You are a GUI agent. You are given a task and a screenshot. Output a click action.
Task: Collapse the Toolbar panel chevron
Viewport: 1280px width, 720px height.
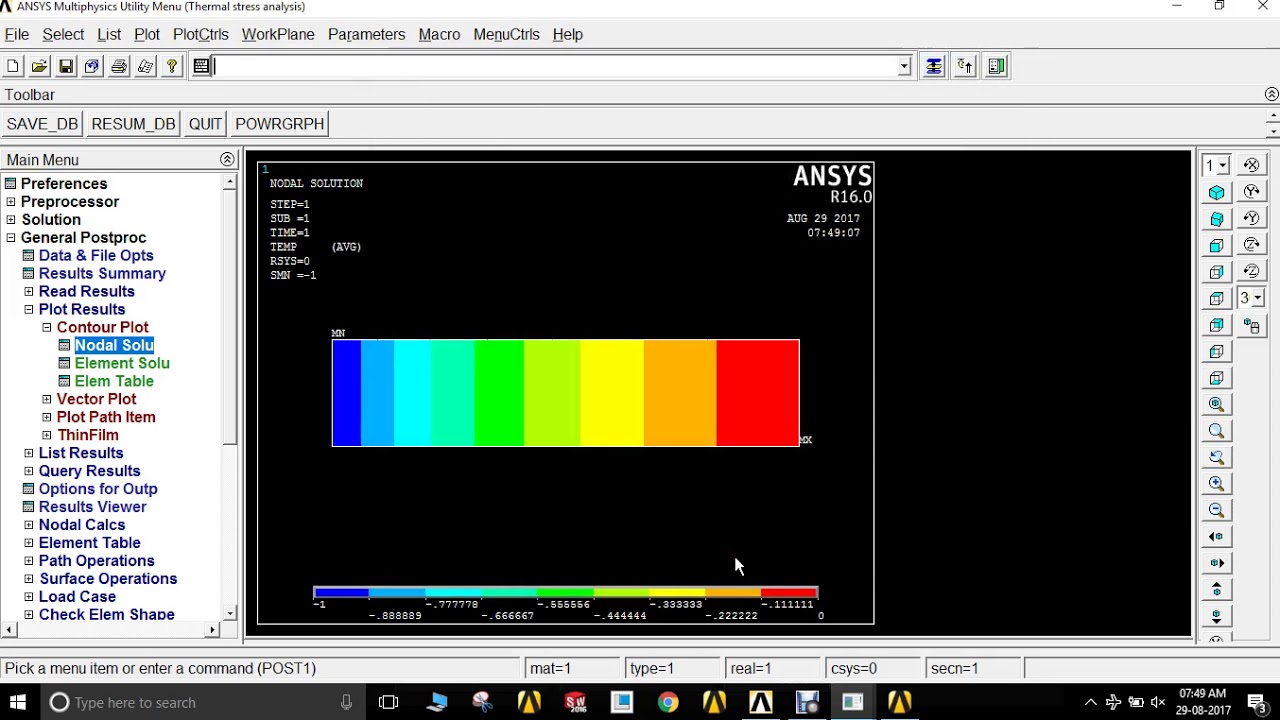pyautogui.click(x=1271, y=94)
